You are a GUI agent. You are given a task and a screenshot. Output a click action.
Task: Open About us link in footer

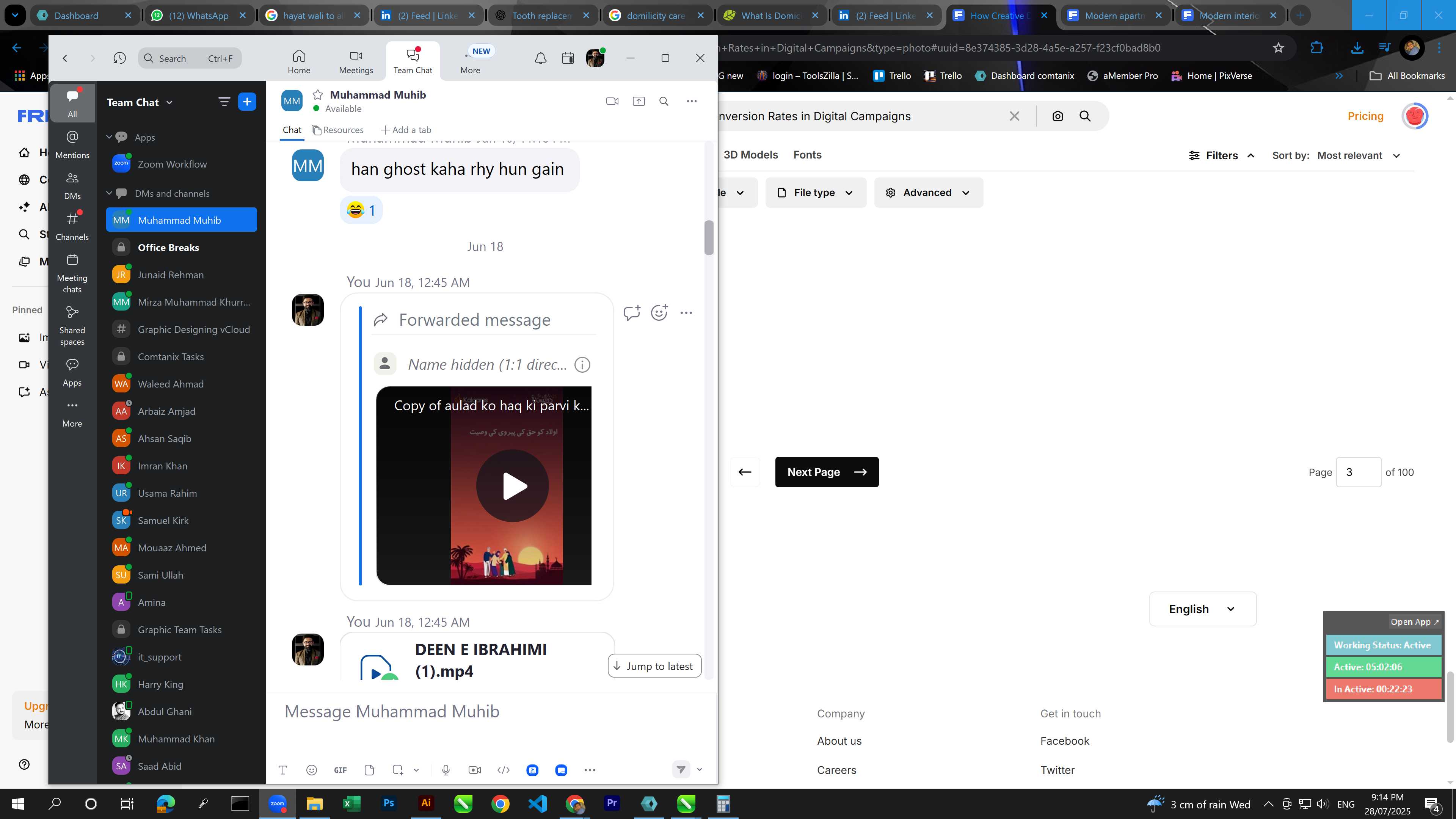839,741
